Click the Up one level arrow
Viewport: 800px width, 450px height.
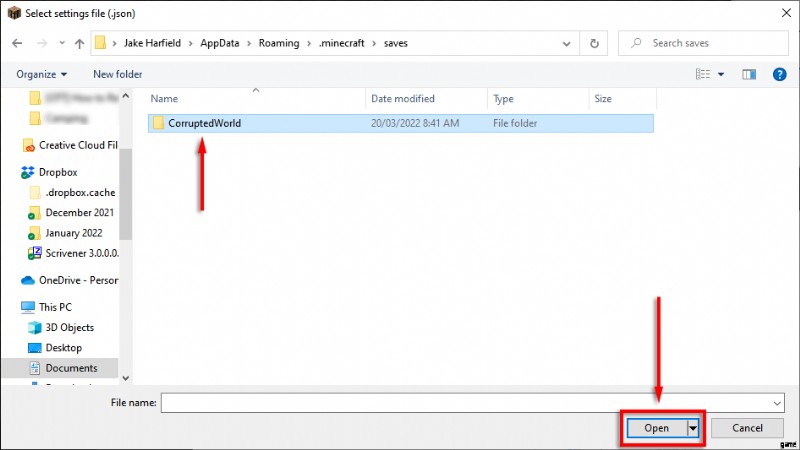[76, 44]
